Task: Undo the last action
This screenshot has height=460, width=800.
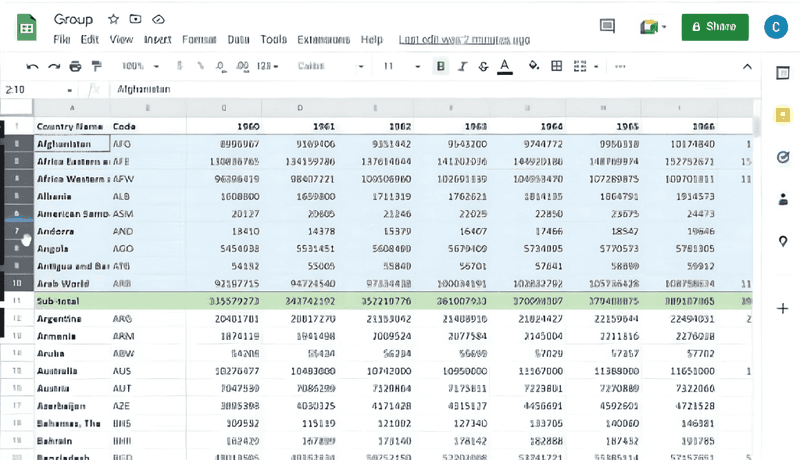Action: [32, 66]
